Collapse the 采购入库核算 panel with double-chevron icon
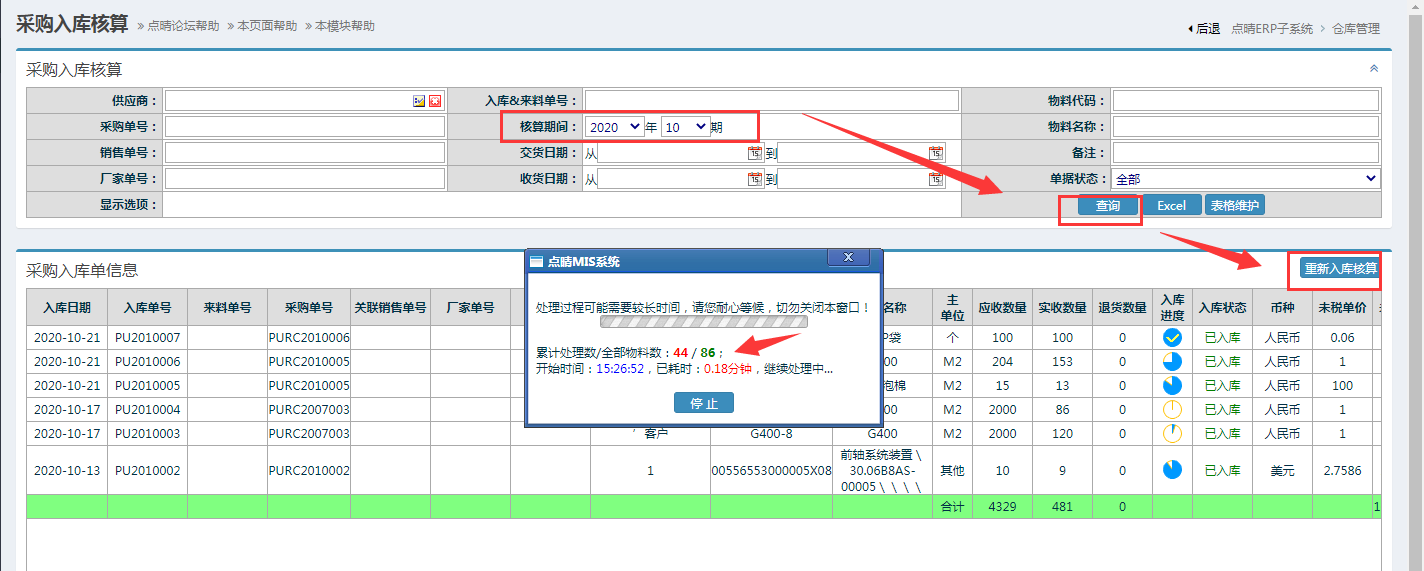Image resolution: width=1424 pixels, height=571 pixels. pyautogui.click(x=1373, y=69)
